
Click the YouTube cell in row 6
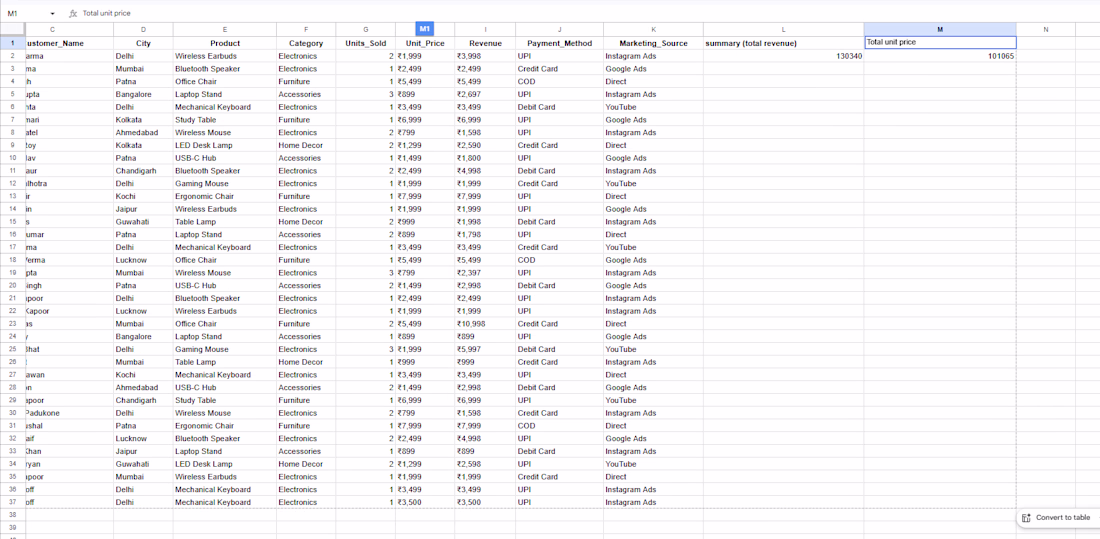[x=653, y=107]
